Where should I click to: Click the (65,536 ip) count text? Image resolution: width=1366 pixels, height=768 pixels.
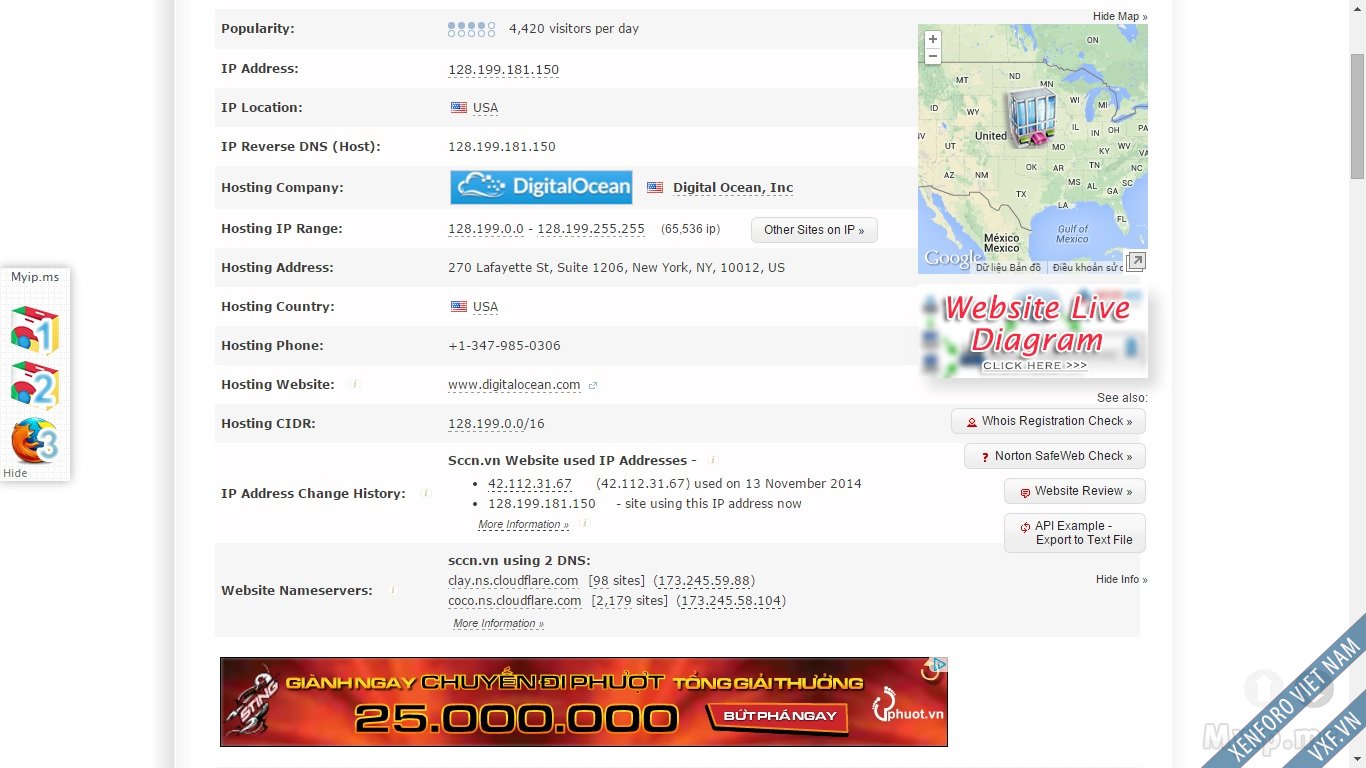pyautogui.click(x=690, y=229)
